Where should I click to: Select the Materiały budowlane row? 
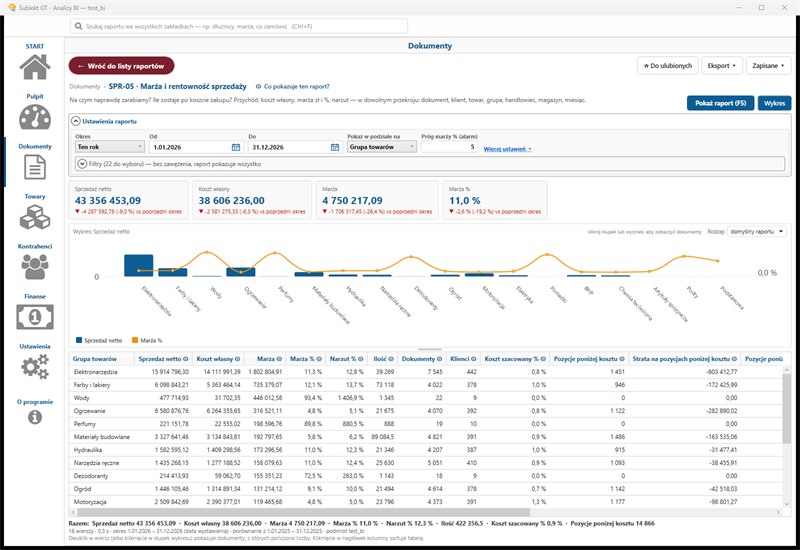tap(426, 437)
